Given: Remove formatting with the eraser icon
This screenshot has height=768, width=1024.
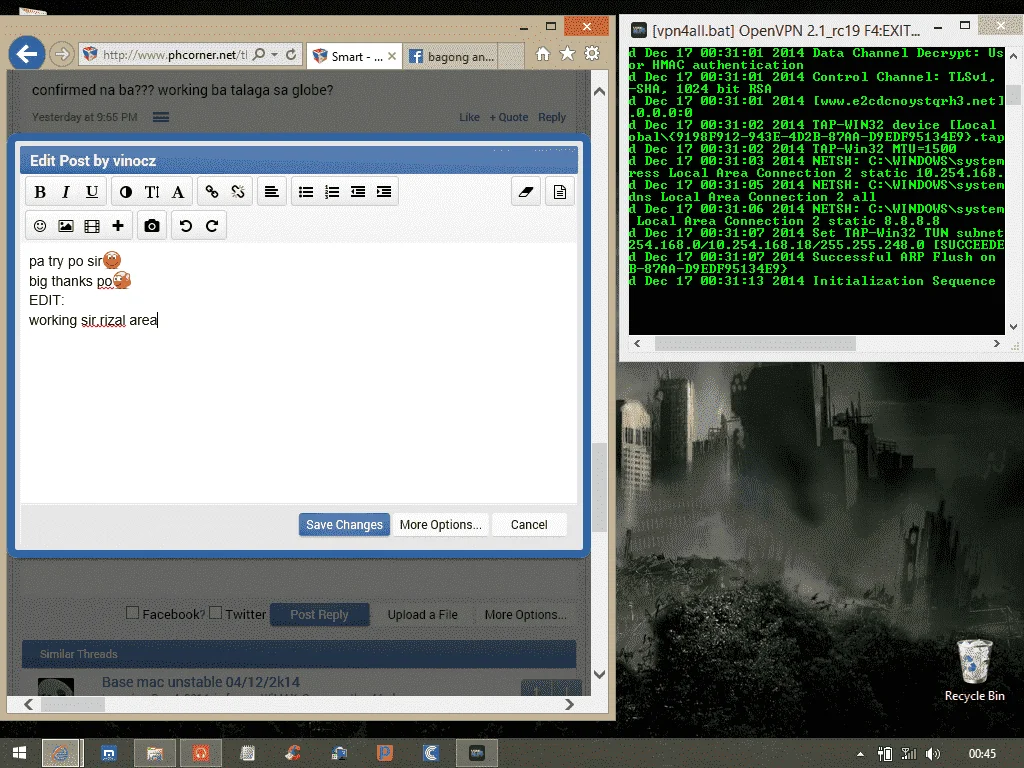Looking at the screenshot, I should (526, 192).
